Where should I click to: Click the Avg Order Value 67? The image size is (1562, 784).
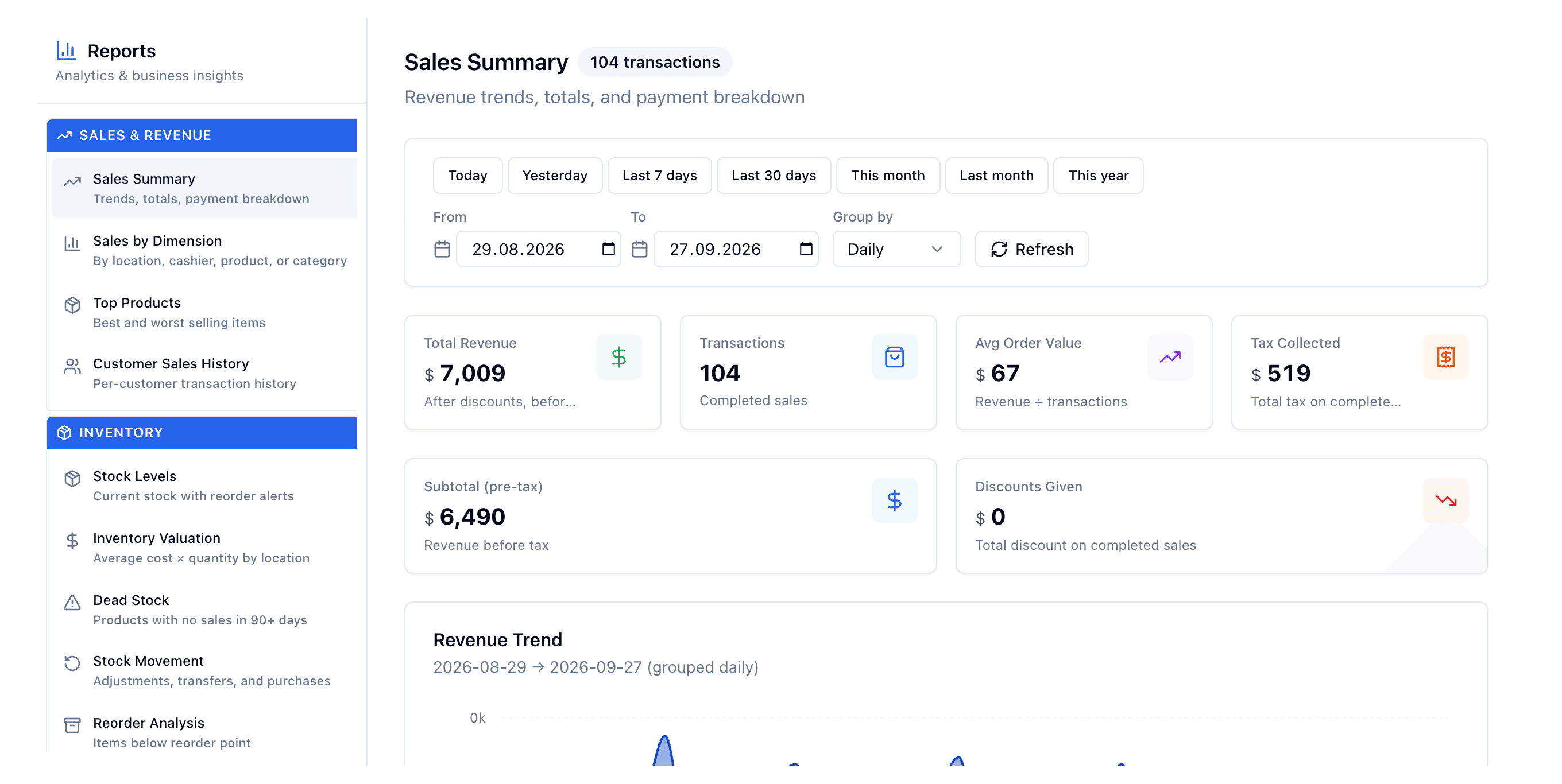[x=1005, y=373]
